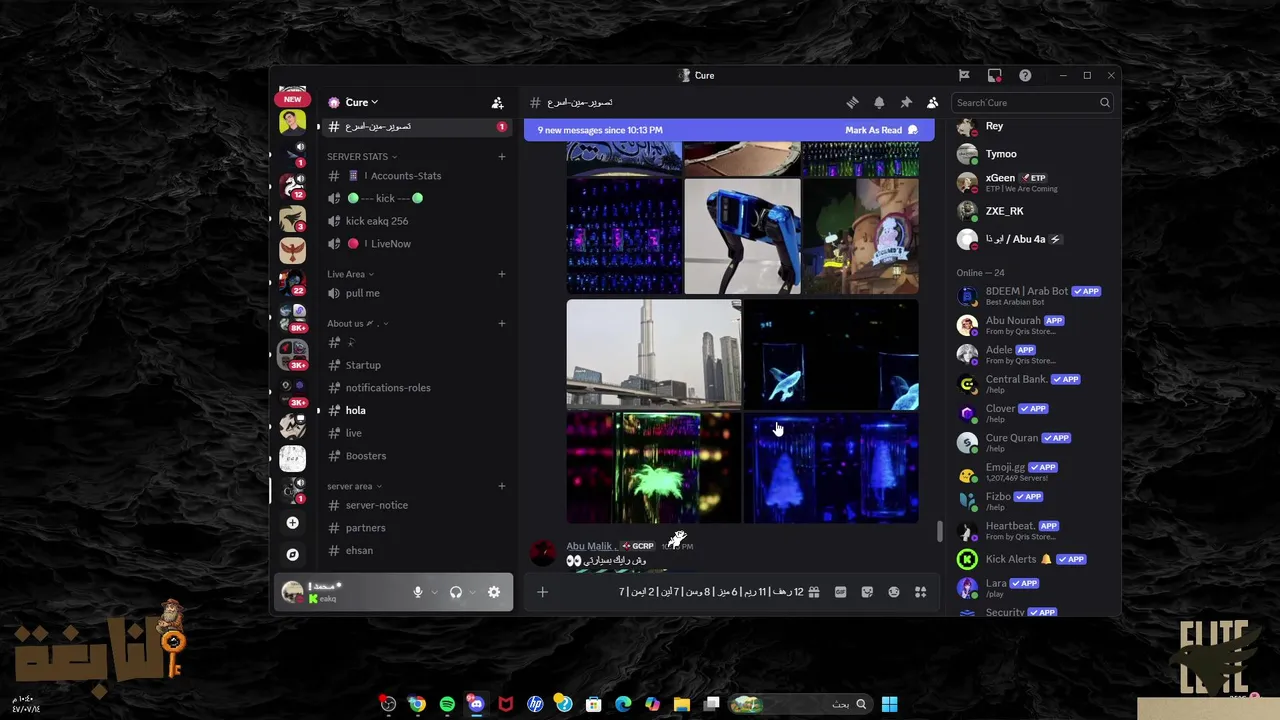The image size is (1280, 720).
Task: Open User Settings gear icon
Action: coord(494,592)
